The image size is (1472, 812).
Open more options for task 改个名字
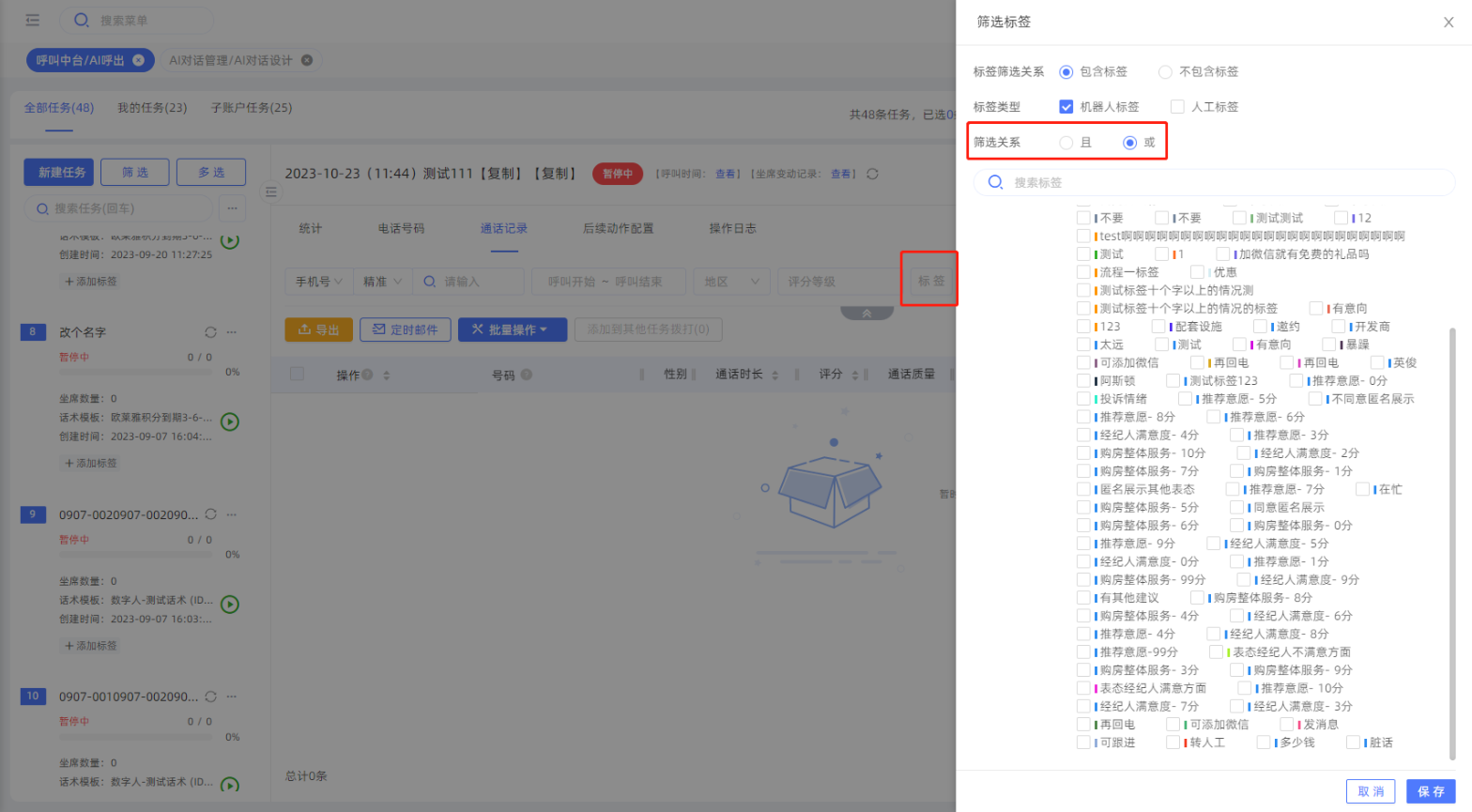(x=232, y=332)
